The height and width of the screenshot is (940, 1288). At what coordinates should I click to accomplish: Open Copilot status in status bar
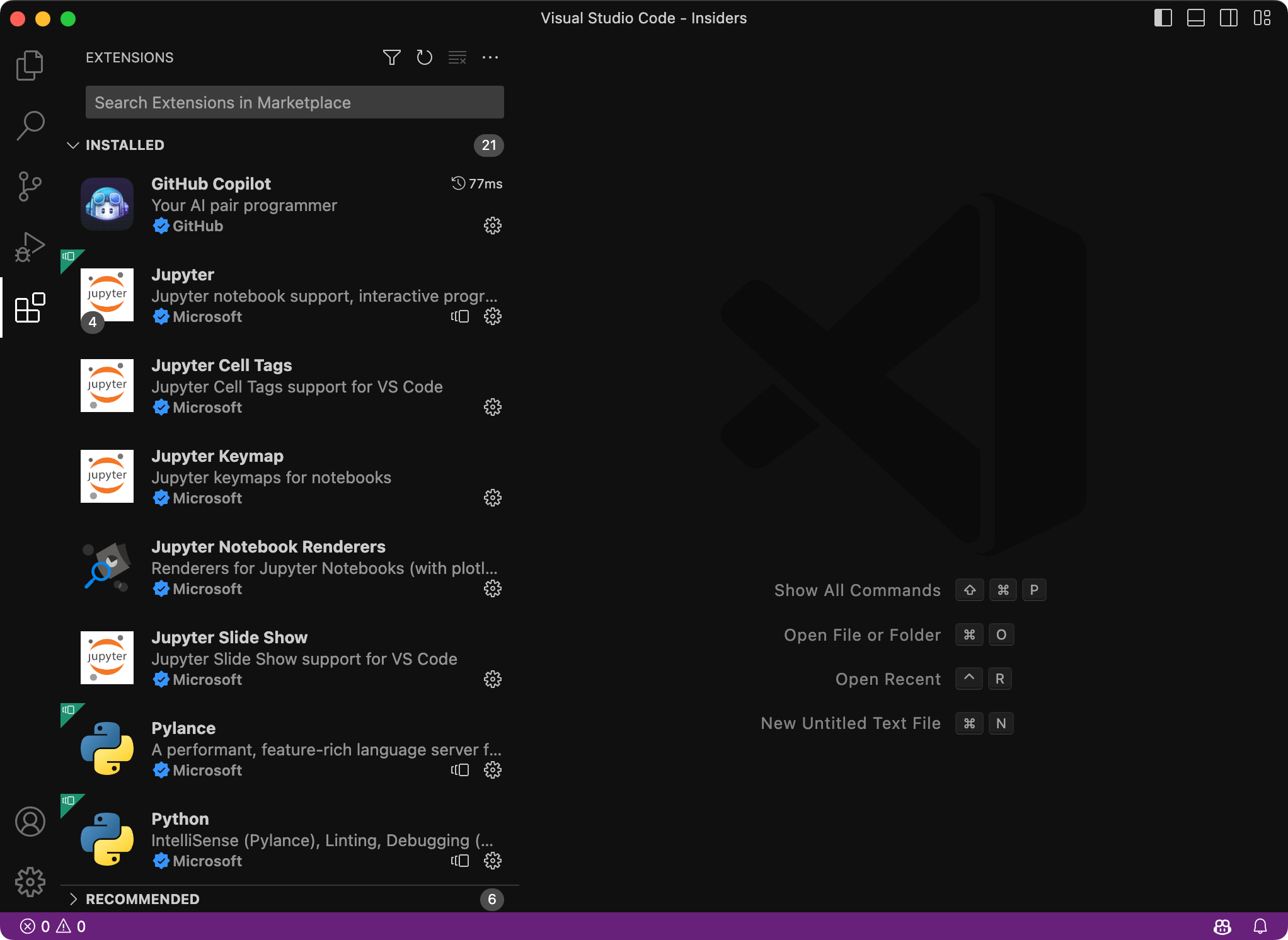point(1222,926)
